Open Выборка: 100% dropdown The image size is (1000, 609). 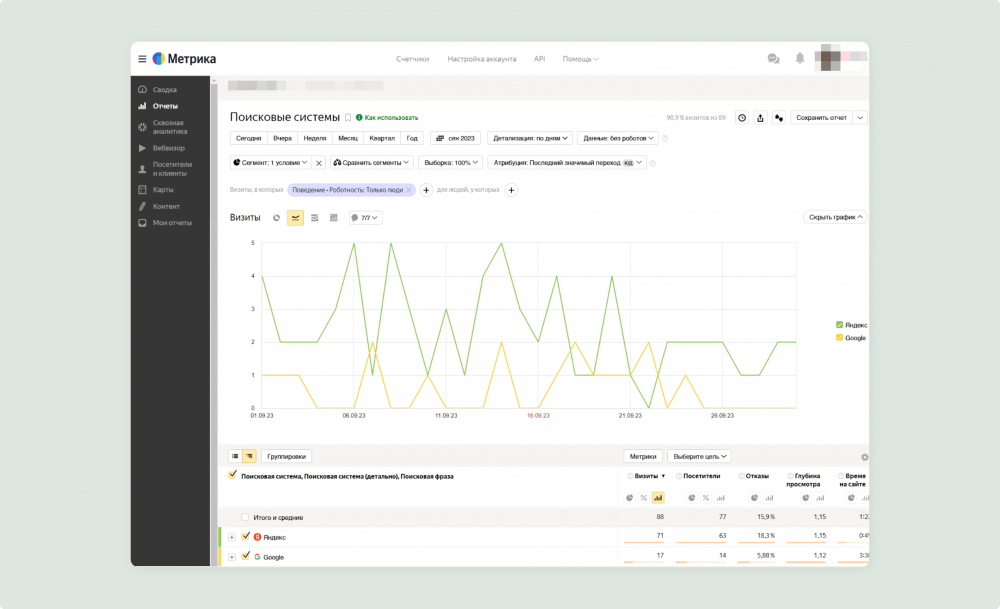click(x=451, y=163)
